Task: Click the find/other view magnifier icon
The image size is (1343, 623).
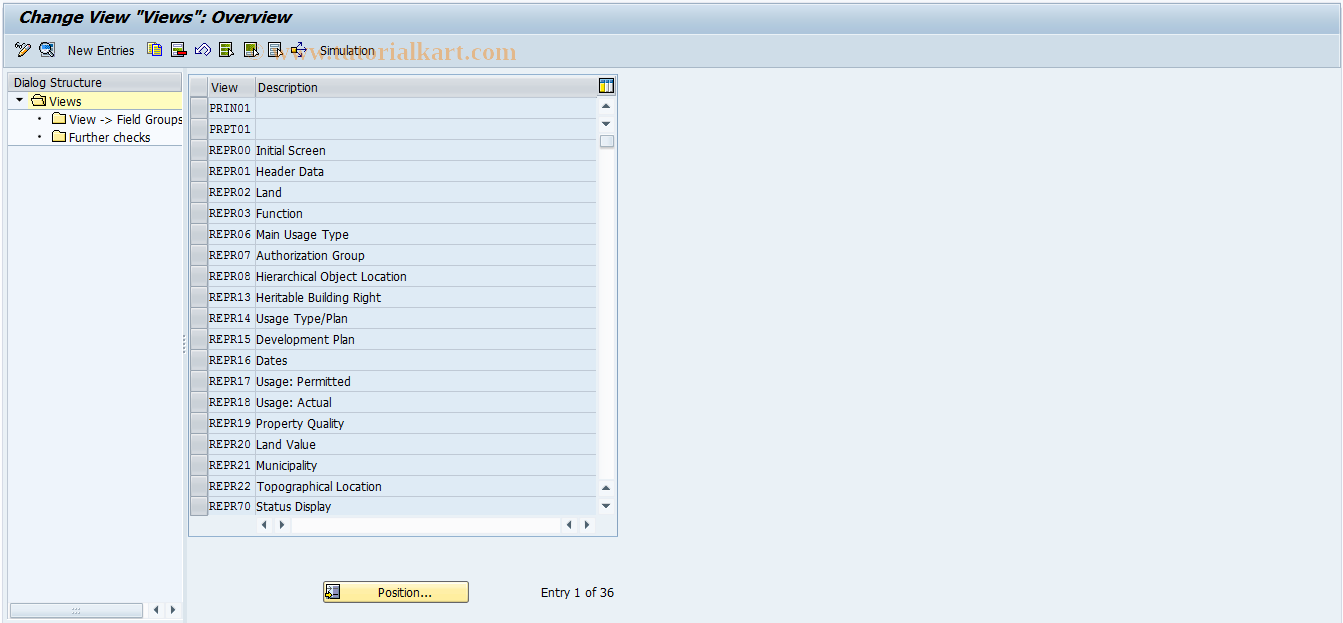Action: tap(47, 49)
